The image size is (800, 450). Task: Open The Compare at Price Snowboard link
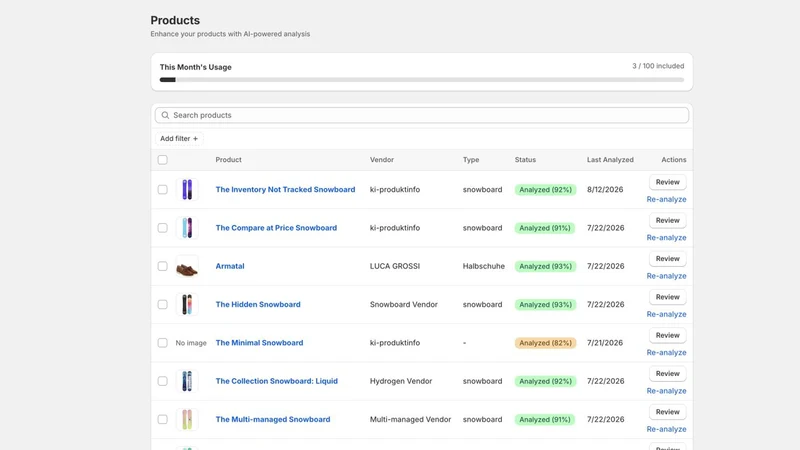pos(276,228)
